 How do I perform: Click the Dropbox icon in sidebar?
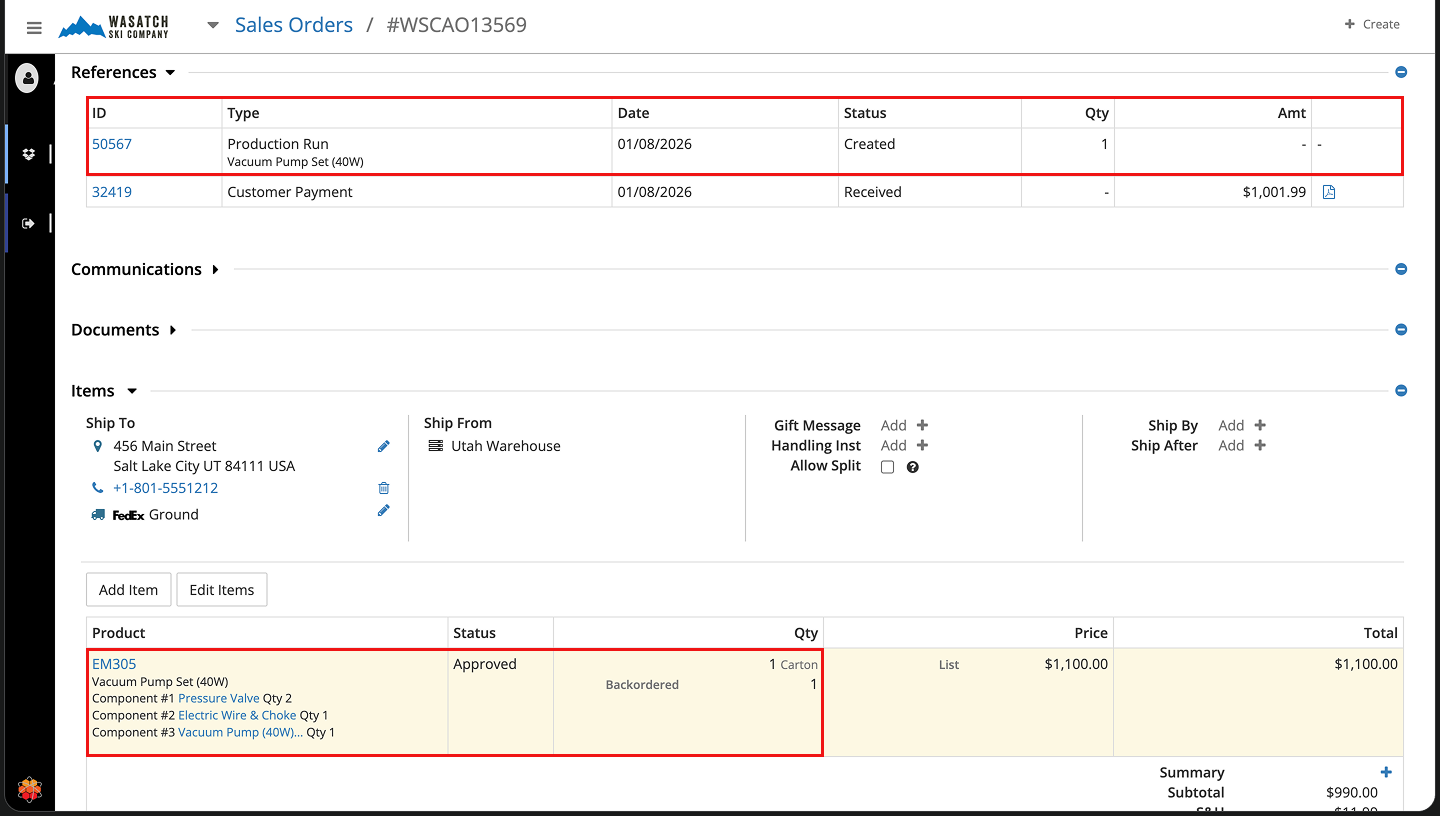coord(28,154)
